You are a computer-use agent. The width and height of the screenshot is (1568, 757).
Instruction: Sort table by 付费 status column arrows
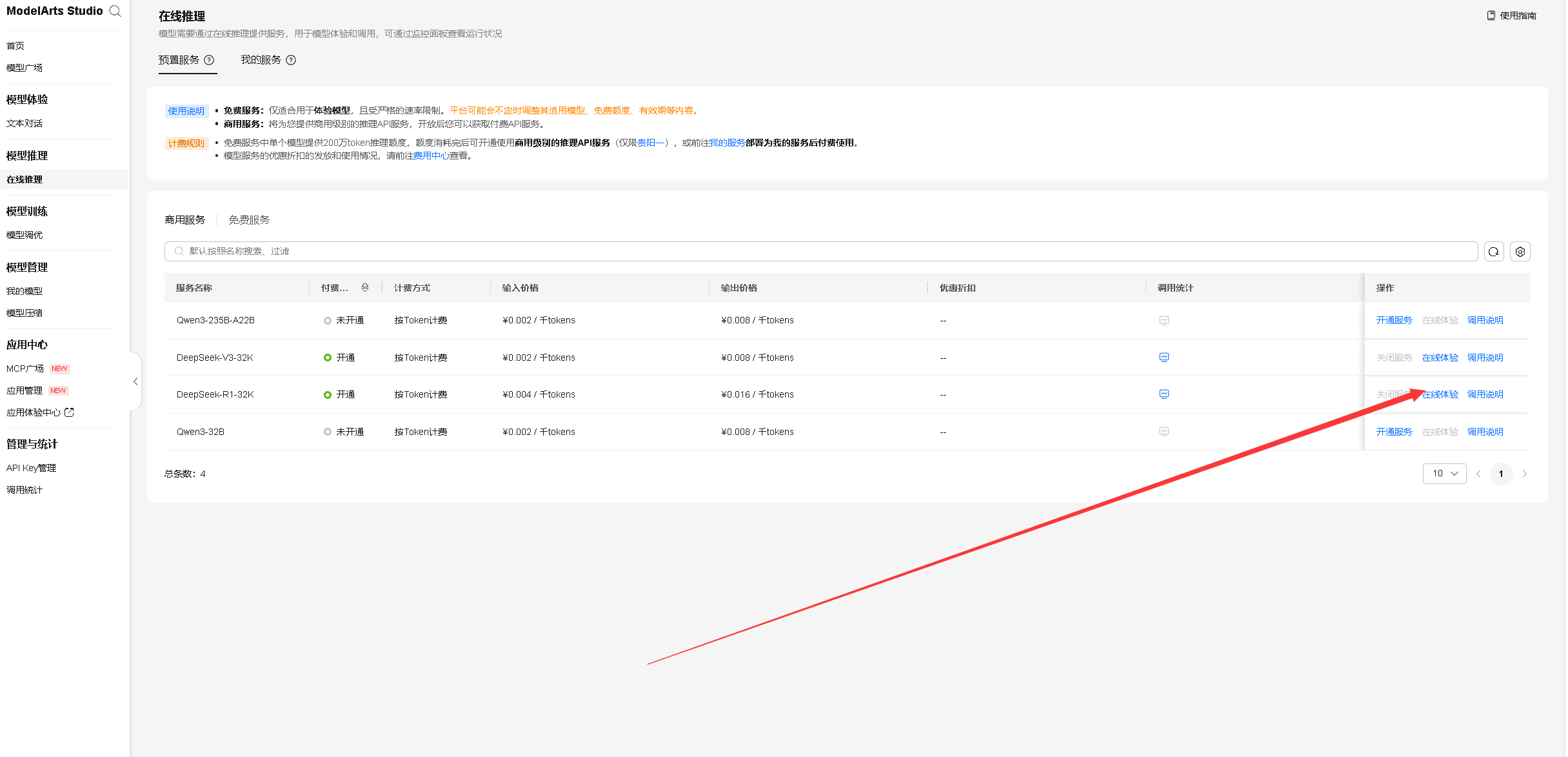click(365, 288)
